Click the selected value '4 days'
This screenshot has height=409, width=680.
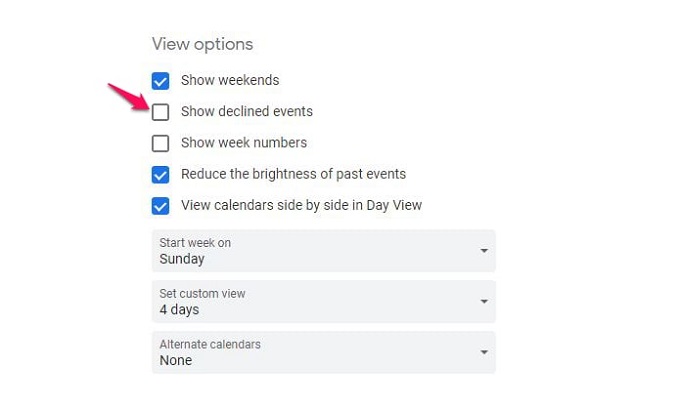coord(180,310)
